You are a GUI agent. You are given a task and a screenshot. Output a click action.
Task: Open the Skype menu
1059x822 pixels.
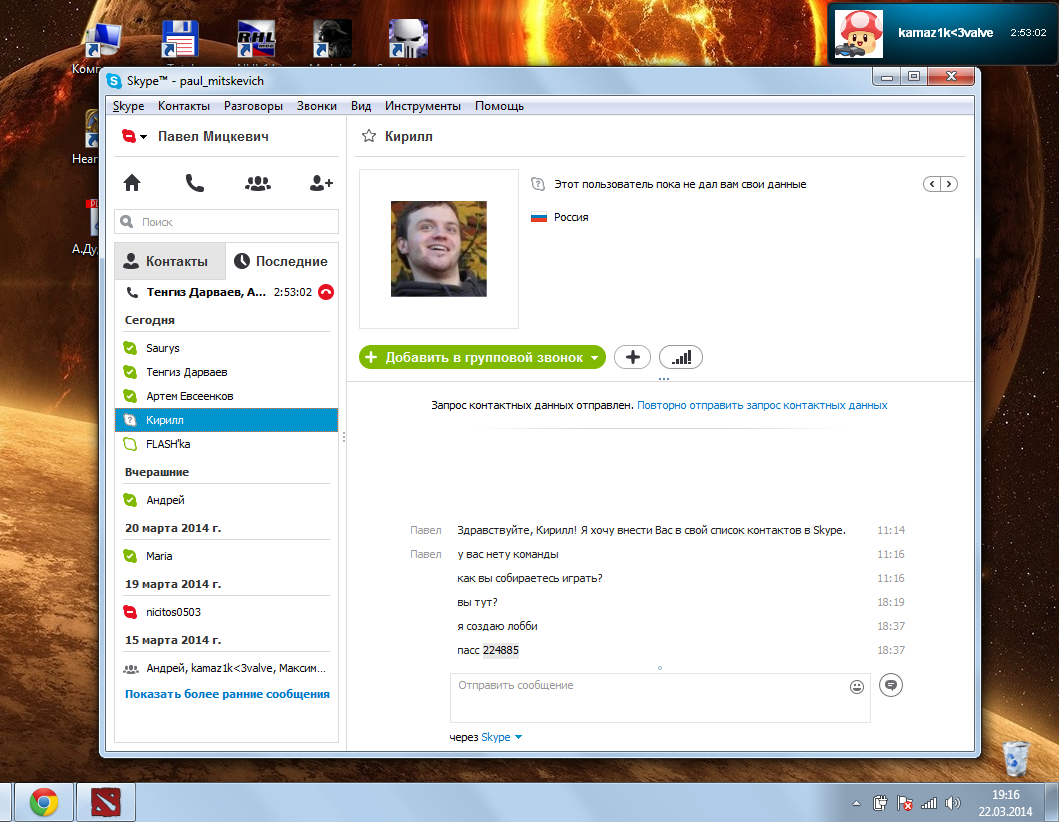(128, 106)
